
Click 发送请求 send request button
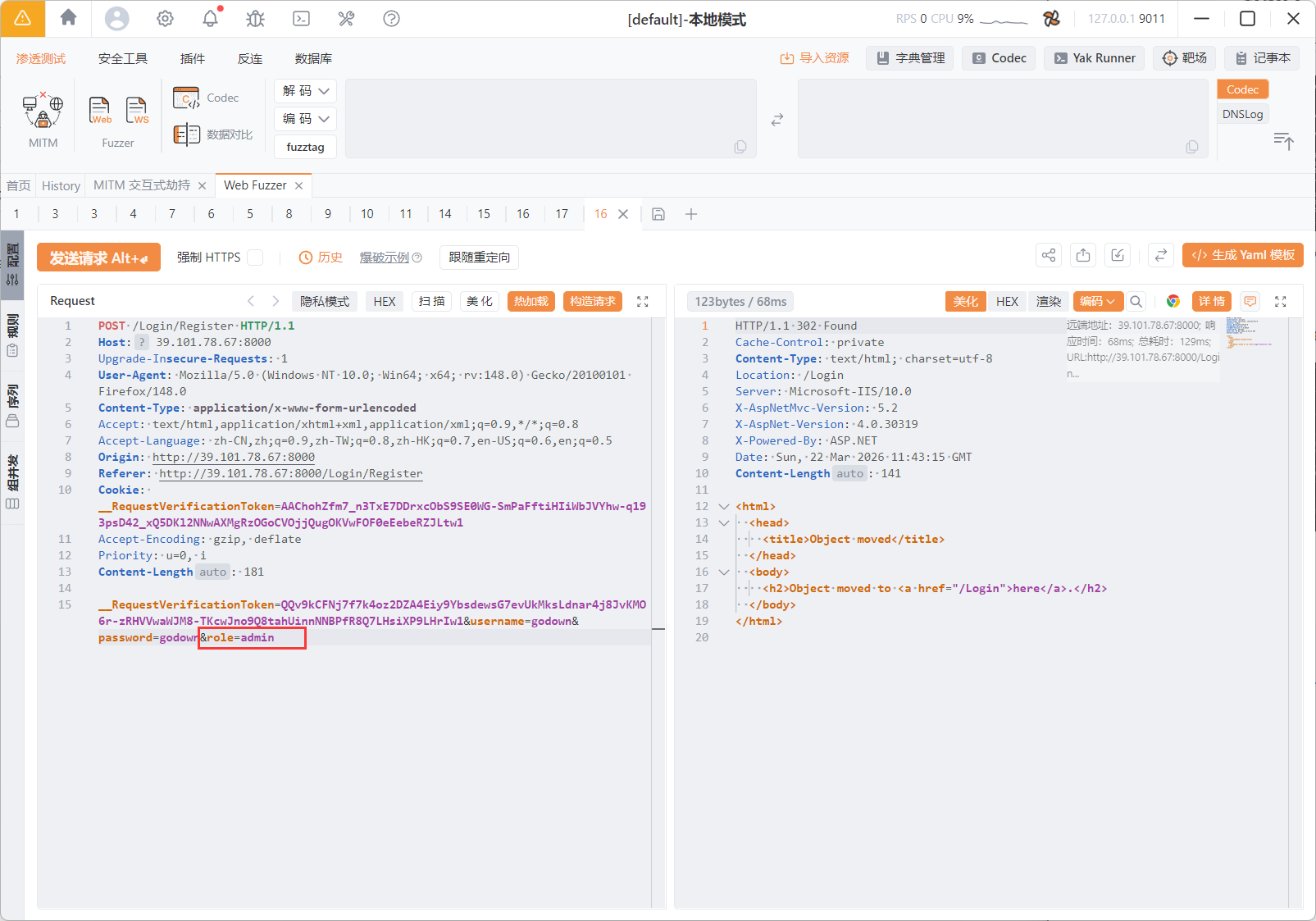(x=98, y=258)
